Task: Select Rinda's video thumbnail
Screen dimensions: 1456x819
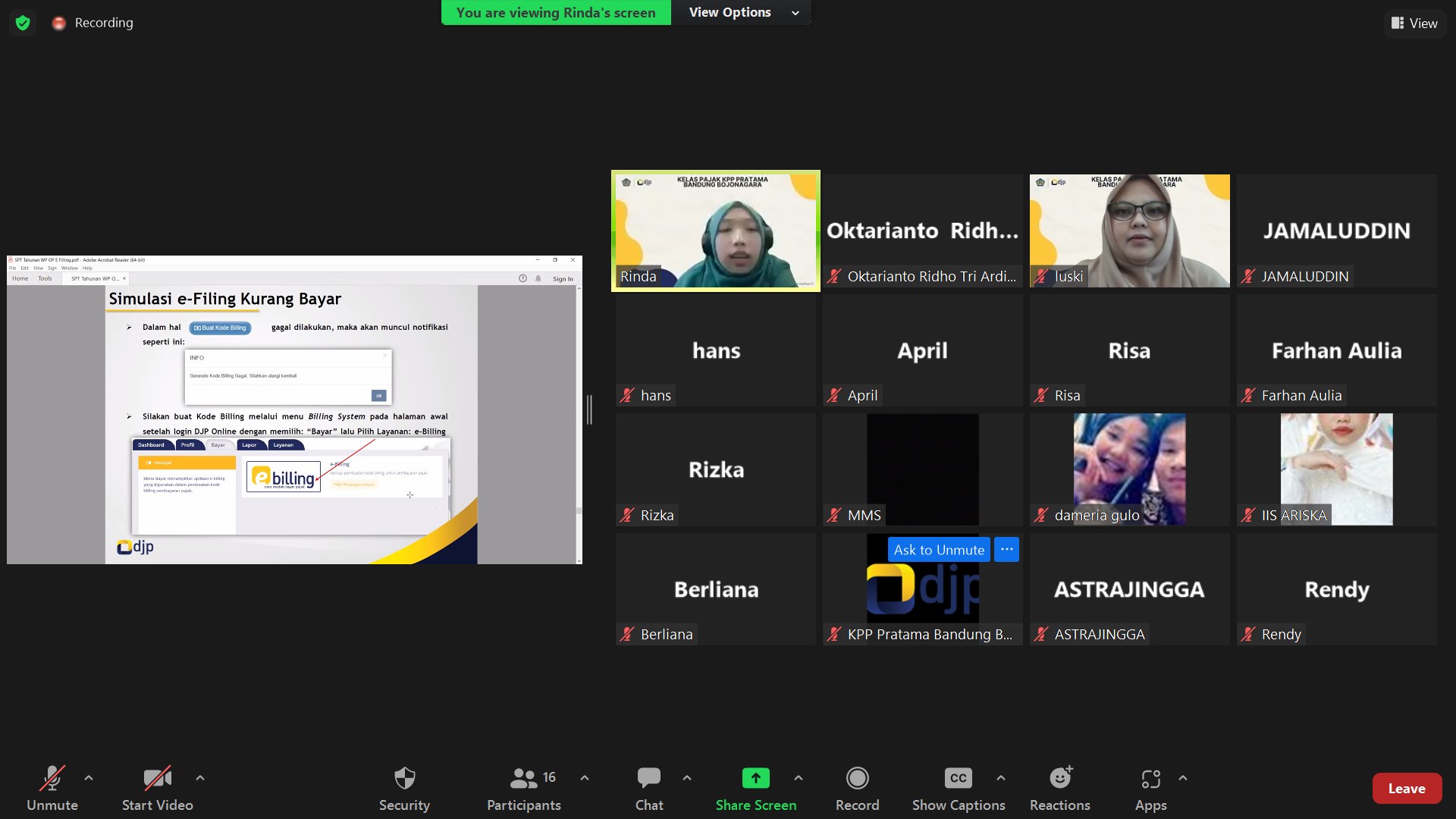Action: (x=715, y=231)
